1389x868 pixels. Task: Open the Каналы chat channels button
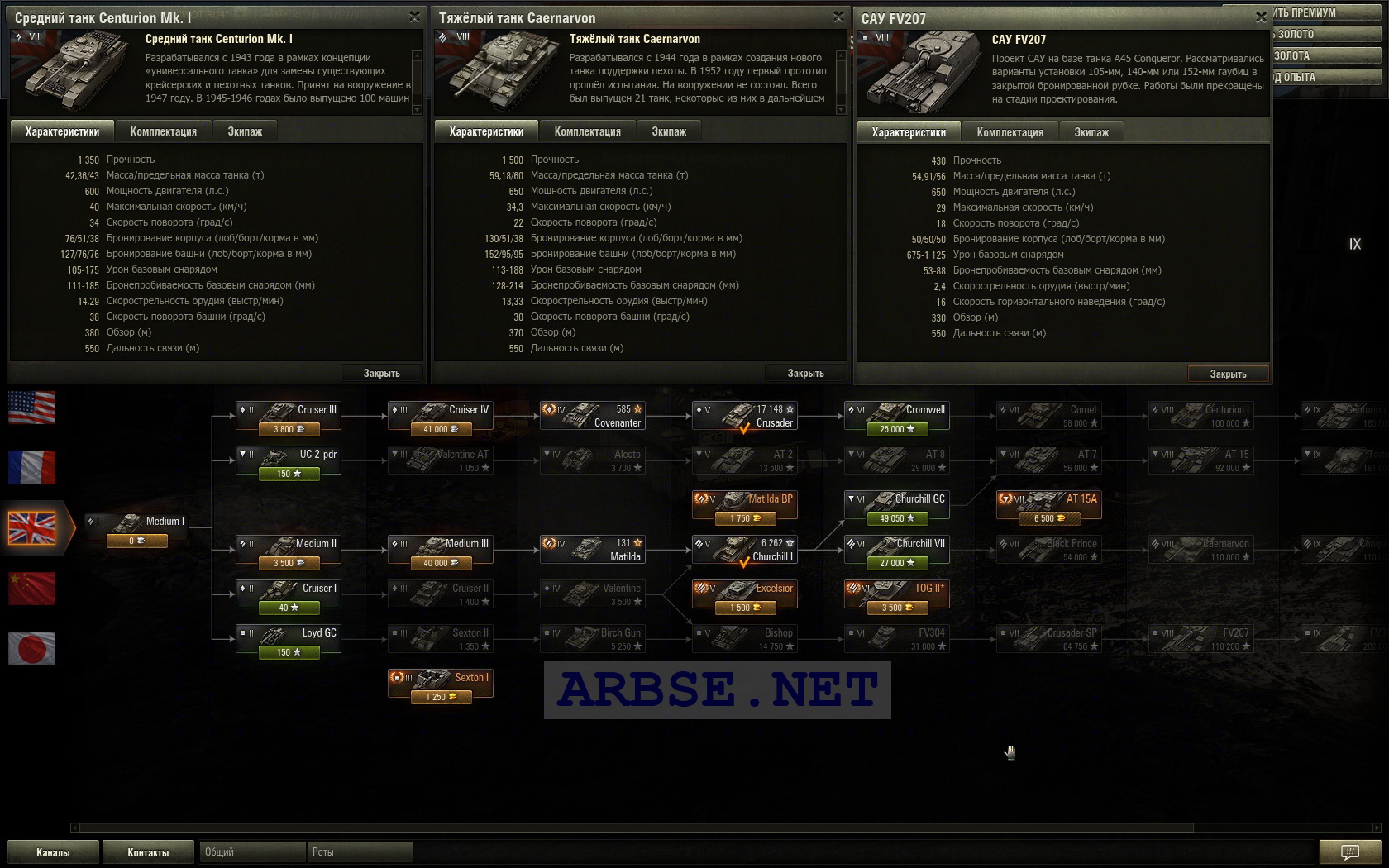[53, 852]
